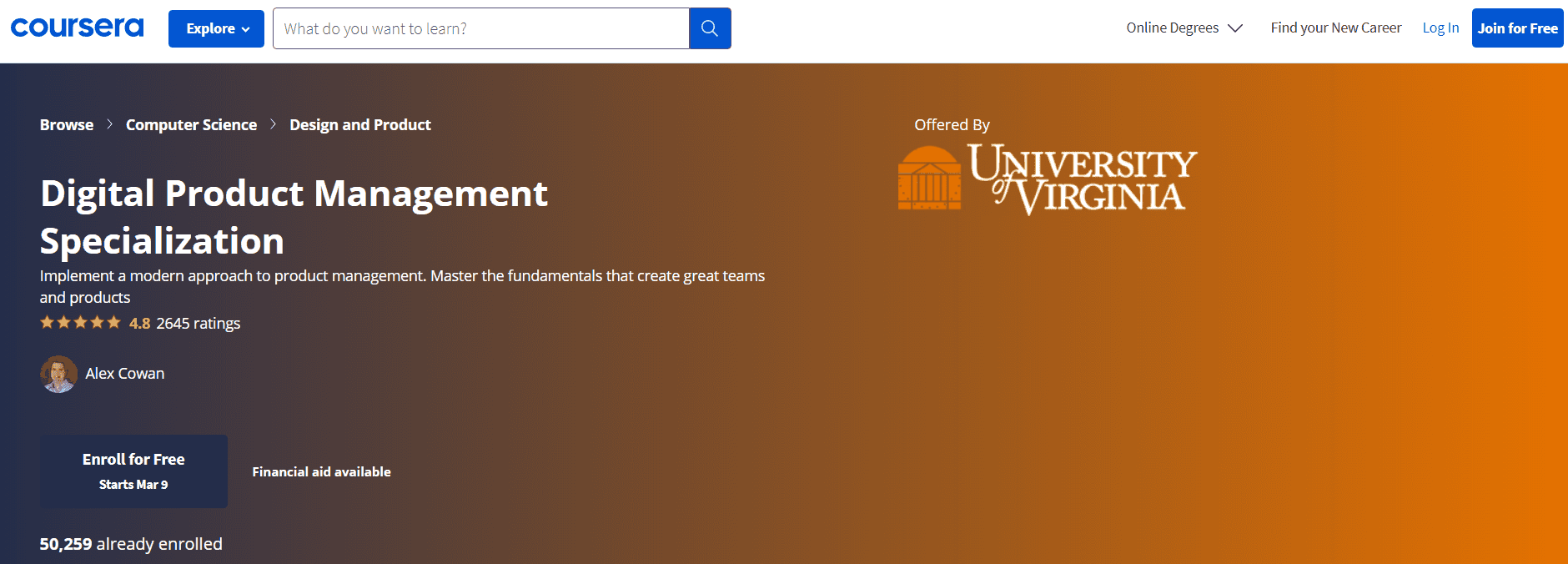Open the Explore dropdown menu
This screenshot has width=1568, height=564.
216,28
